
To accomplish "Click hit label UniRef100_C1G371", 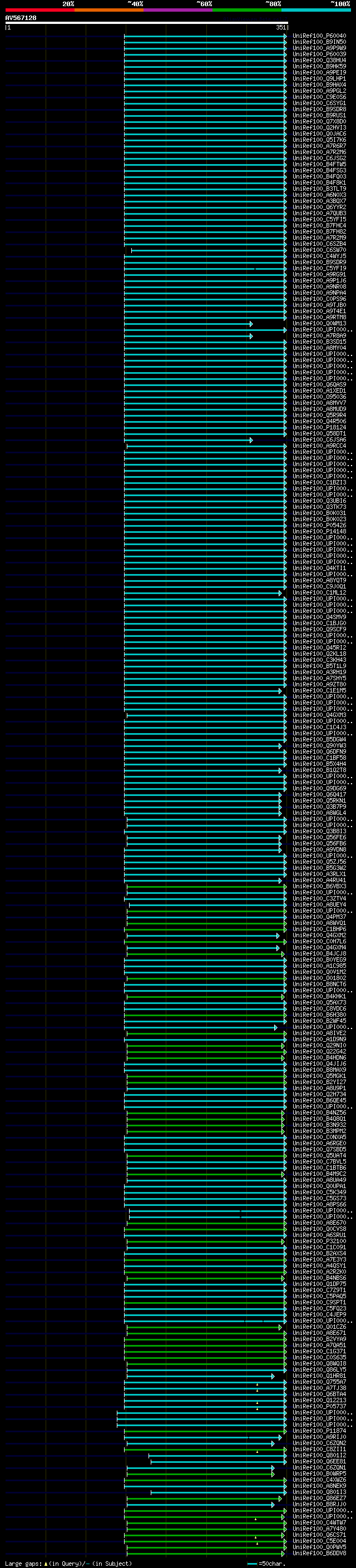I will (319, 1351).
